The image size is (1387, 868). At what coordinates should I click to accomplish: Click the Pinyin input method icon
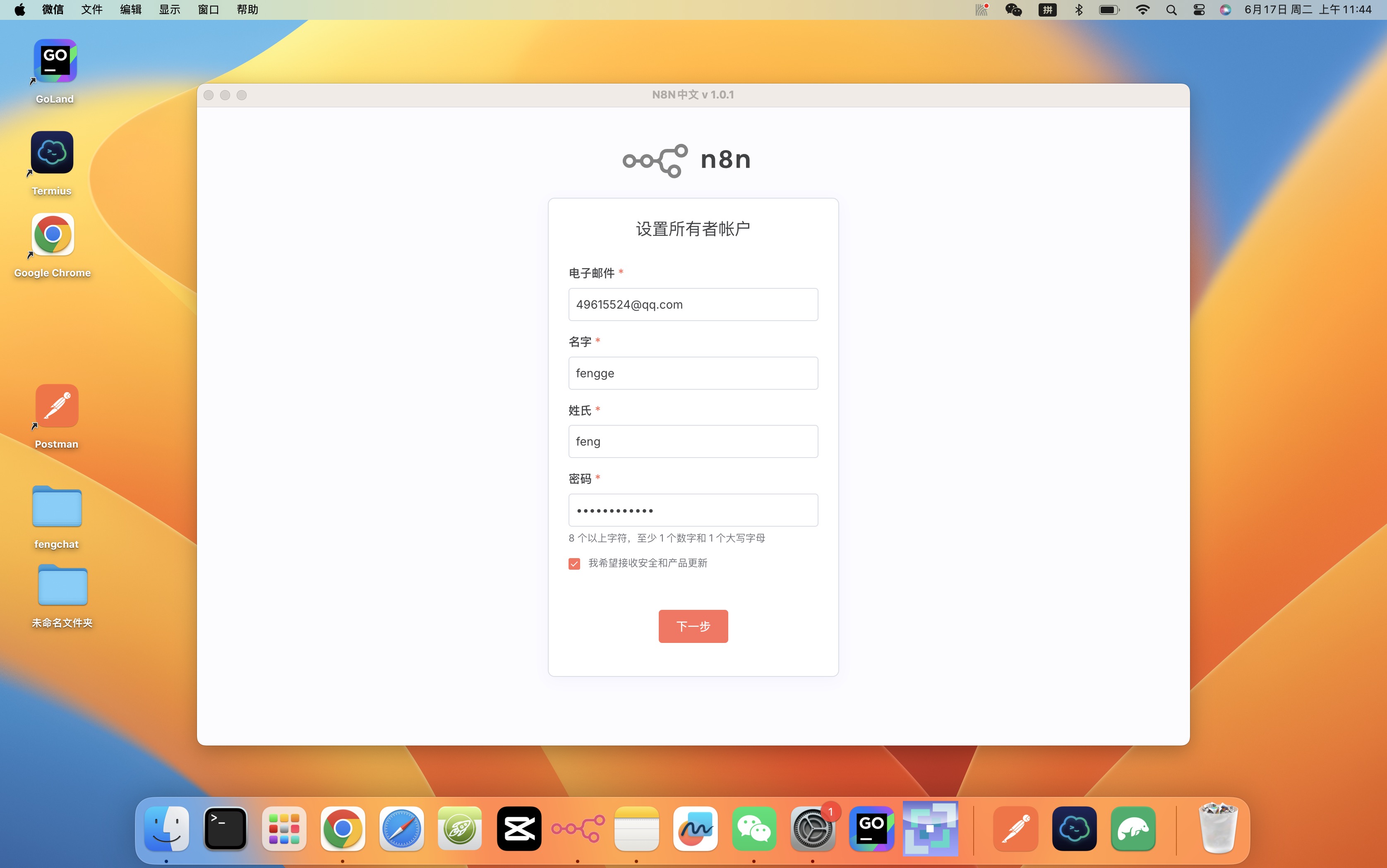tap(1048, 10)
